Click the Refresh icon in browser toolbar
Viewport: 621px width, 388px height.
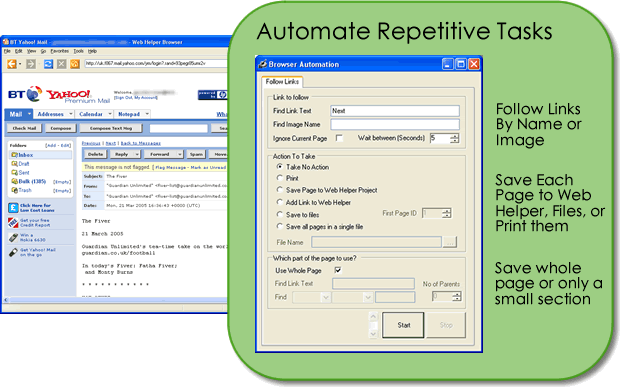pos(48,64)
